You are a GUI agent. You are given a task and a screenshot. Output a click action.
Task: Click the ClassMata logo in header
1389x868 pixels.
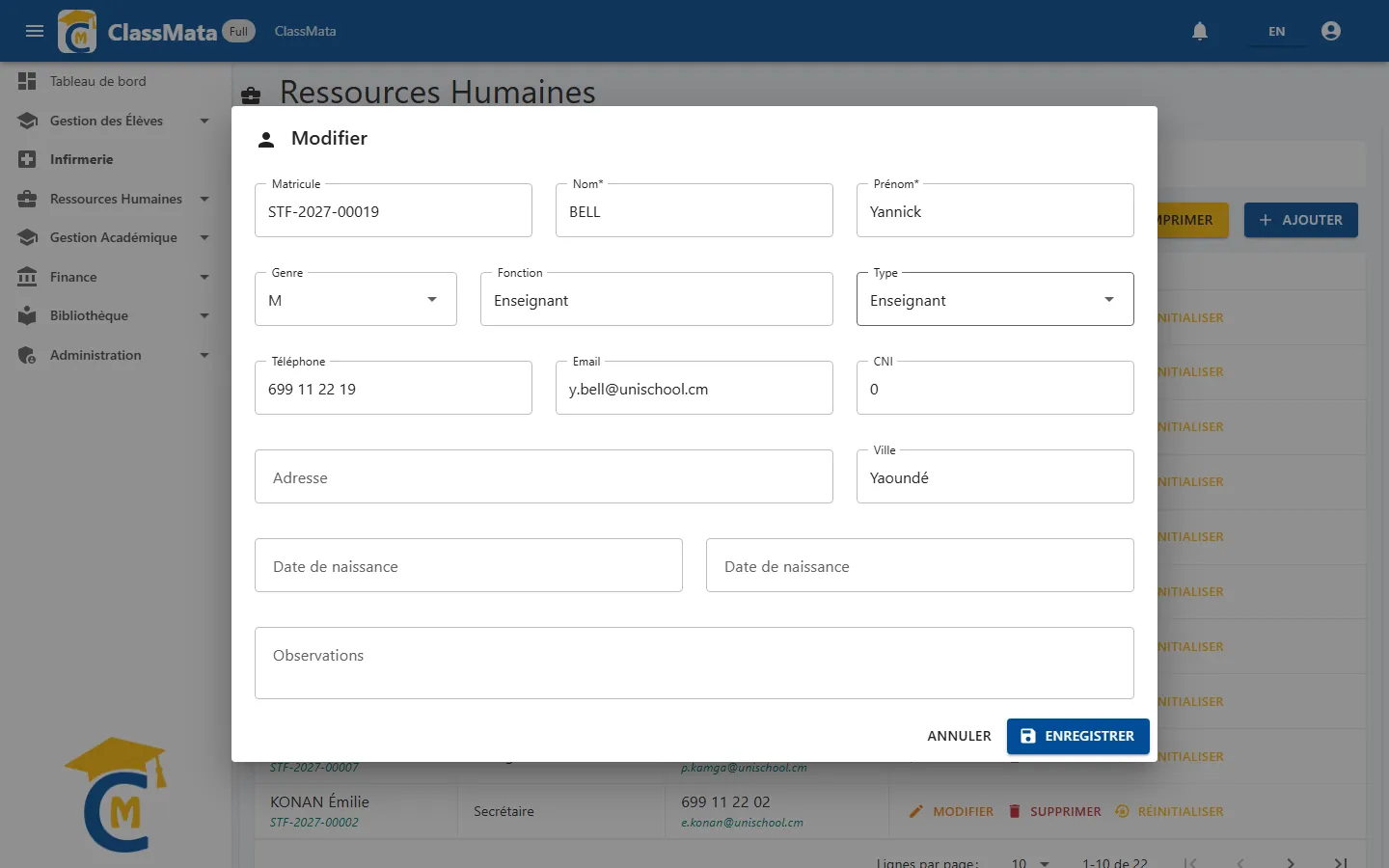pyautogui.click(x=77, y=31)
